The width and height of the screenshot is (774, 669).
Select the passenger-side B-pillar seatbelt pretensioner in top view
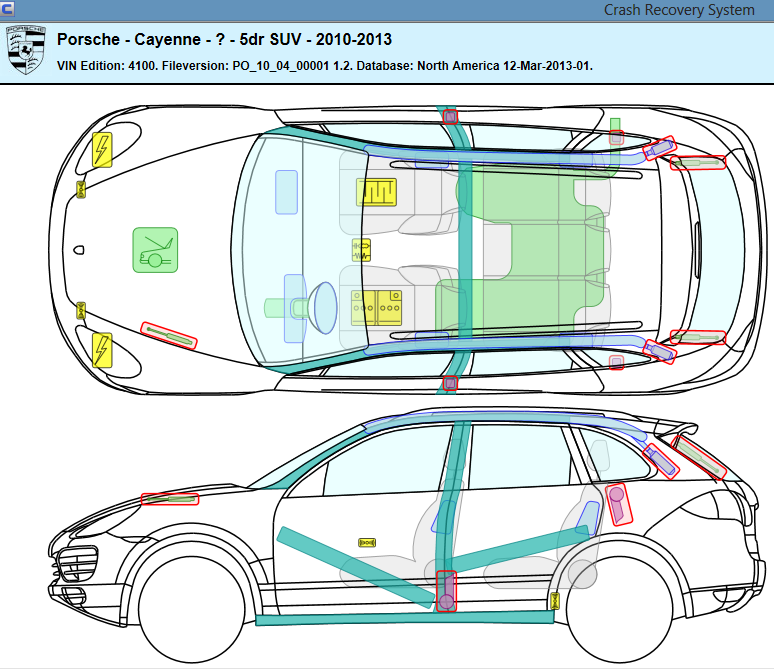click(x=450, y=117)
